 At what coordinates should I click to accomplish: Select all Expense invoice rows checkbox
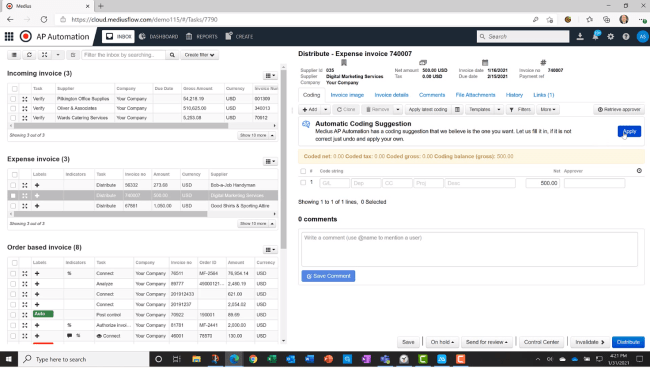[x=15, y=174]
